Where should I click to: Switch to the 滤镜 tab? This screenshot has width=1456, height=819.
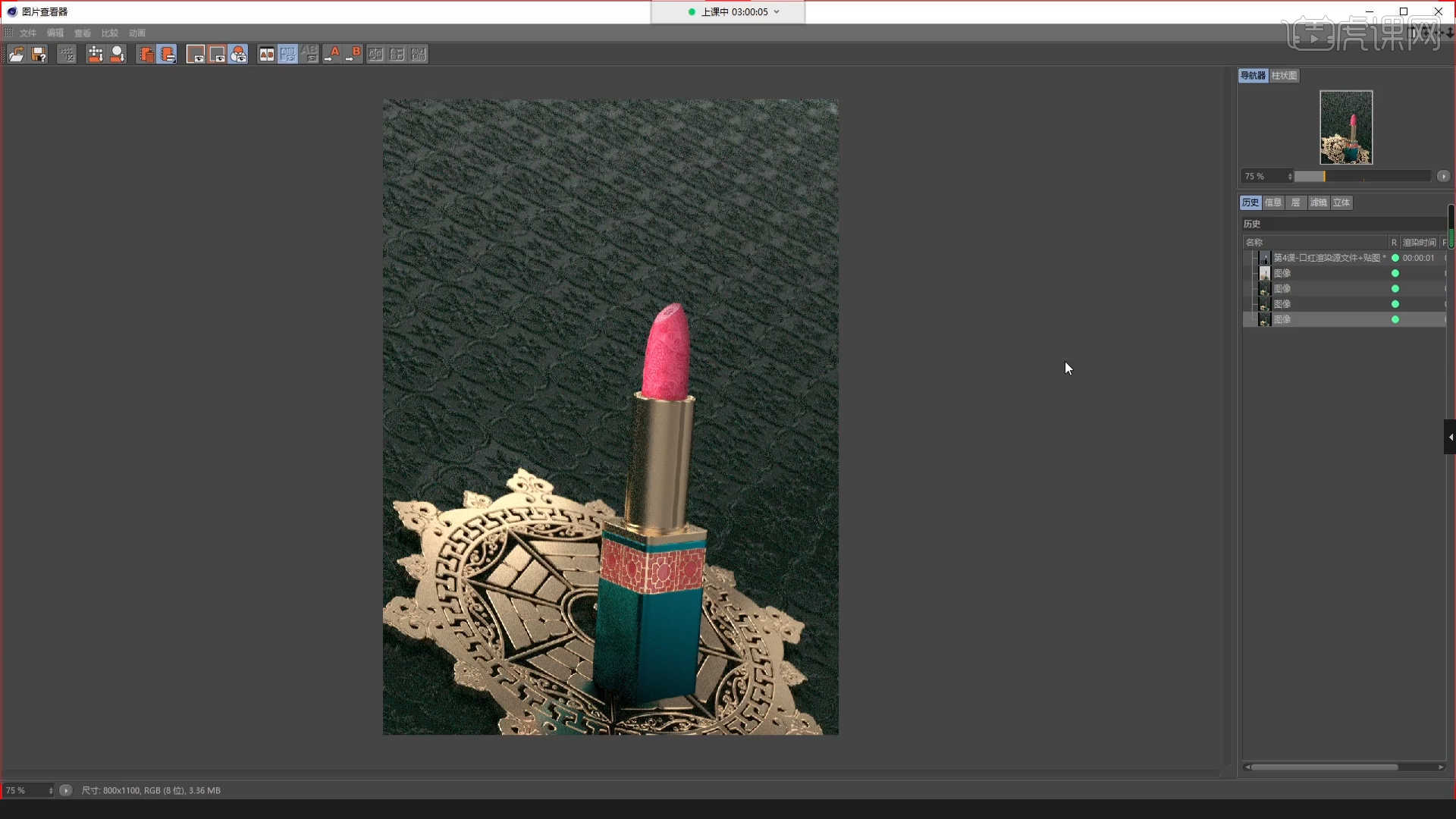[1319, 202]
